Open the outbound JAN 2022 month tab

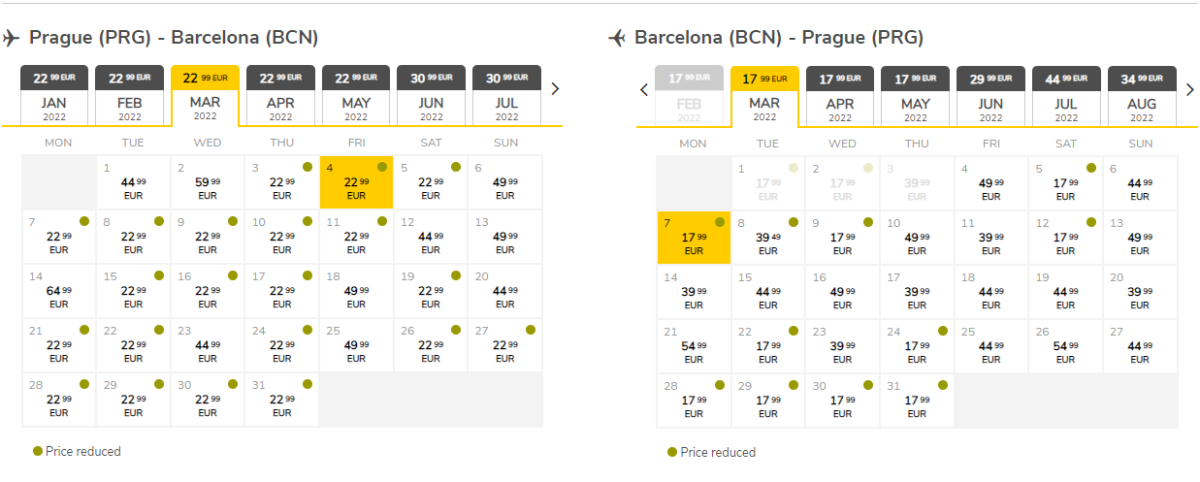[x=55, y=96]
